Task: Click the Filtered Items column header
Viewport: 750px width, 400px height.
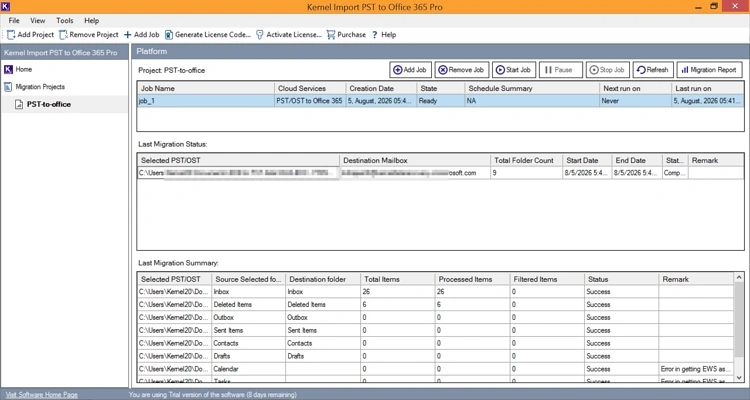Action: click(547, 279)
